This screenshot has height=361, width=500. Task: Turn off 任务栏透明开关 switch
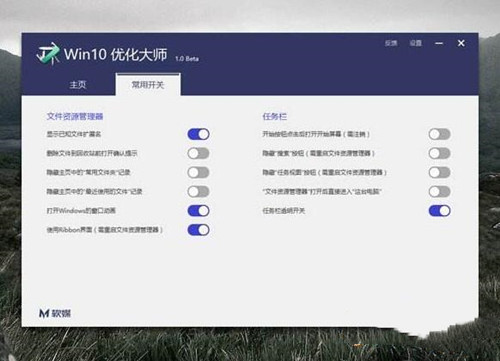coord(440,211)
